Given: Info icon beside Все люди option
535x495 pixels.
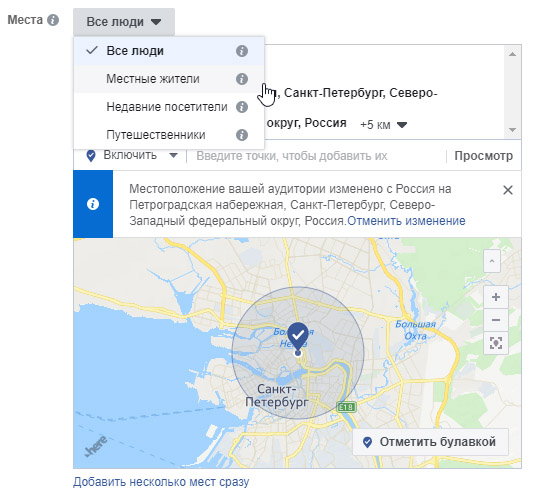Looking at the screenshot, I should pos(242,51).
